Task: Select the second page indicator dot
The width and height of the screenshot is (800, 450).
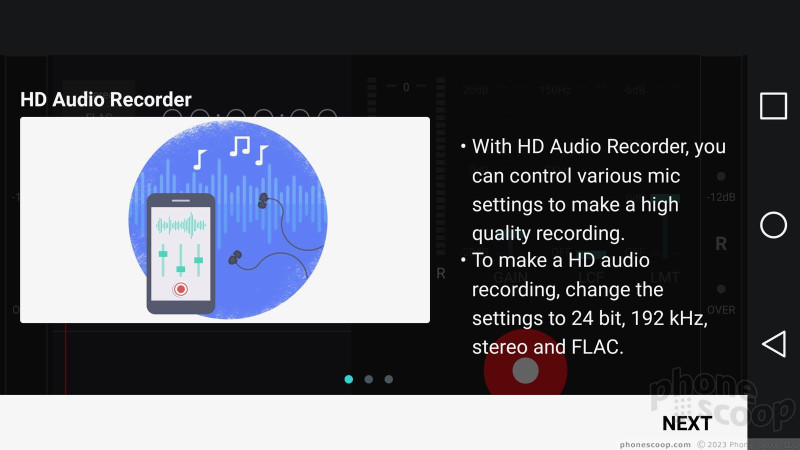Action: click(x=369, y=379)
